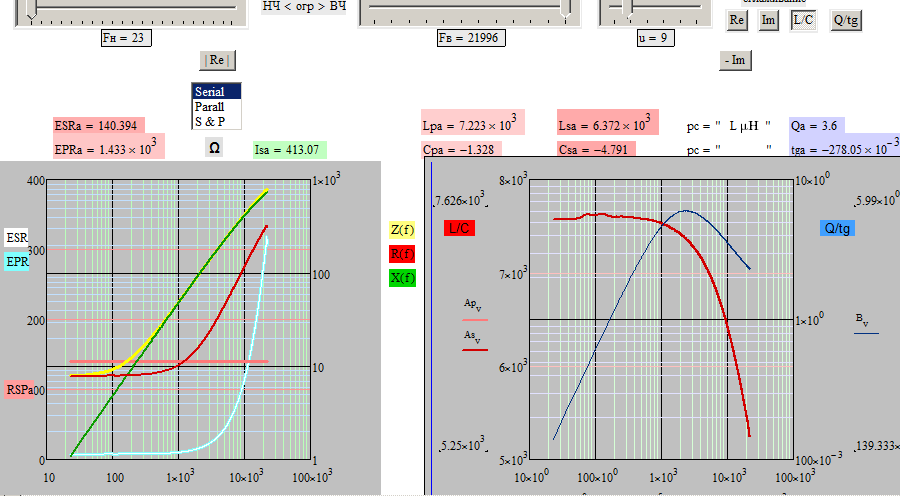
Task: Click the blue Q/tg legend label
Action: [x=837, y=228]
